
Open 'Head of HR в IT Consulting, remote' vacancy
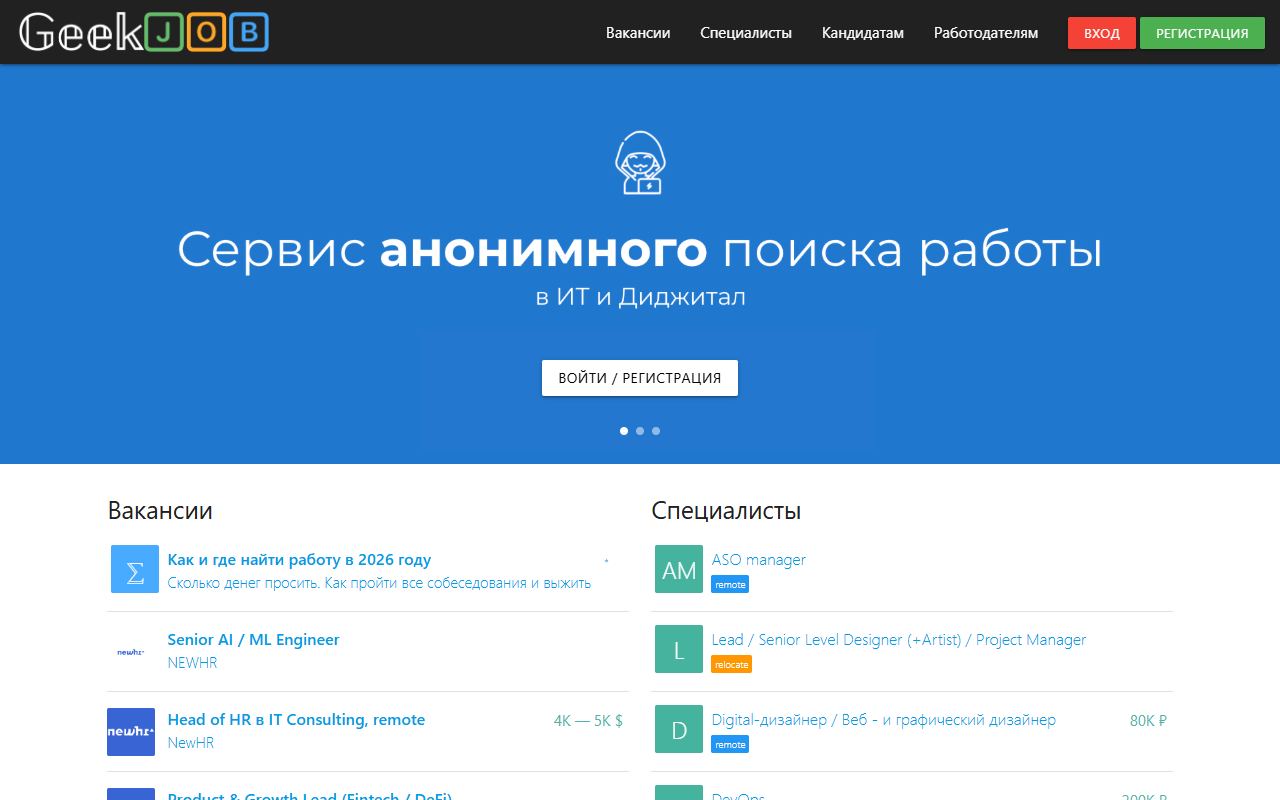[296, 720]
